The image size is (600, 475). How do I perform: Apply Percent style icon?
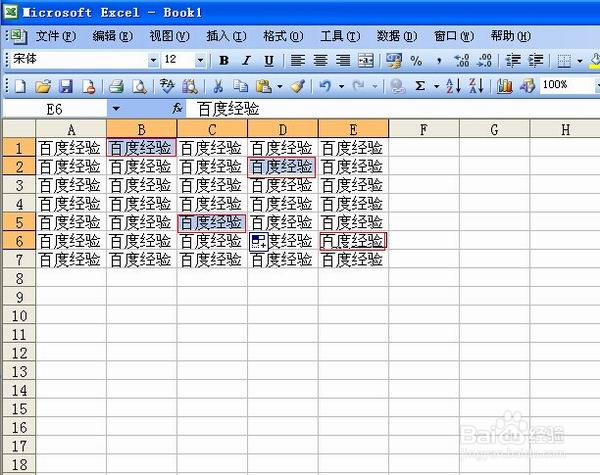point(416,60)
